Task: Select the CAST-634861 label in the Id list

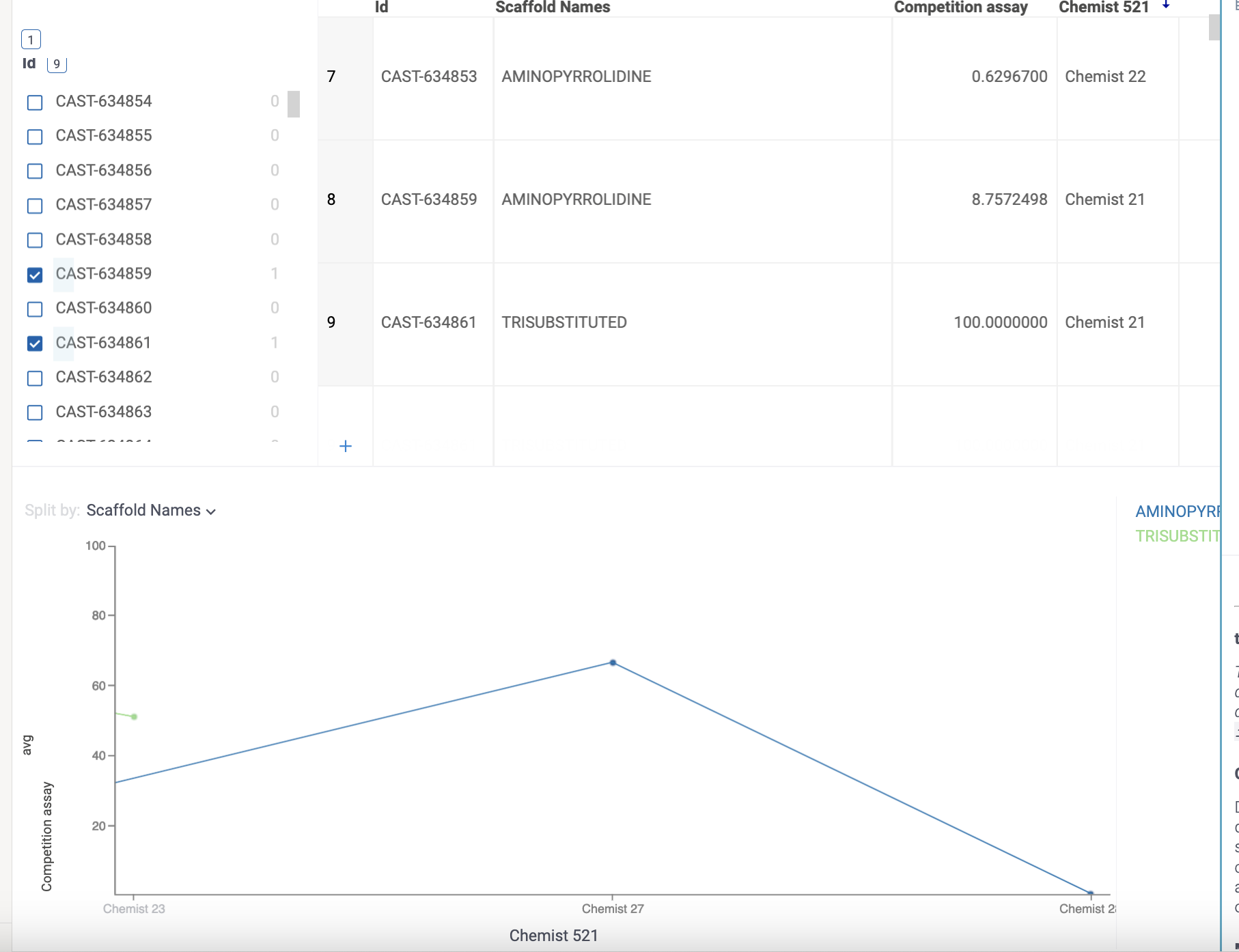Action: tap(103, 343)
